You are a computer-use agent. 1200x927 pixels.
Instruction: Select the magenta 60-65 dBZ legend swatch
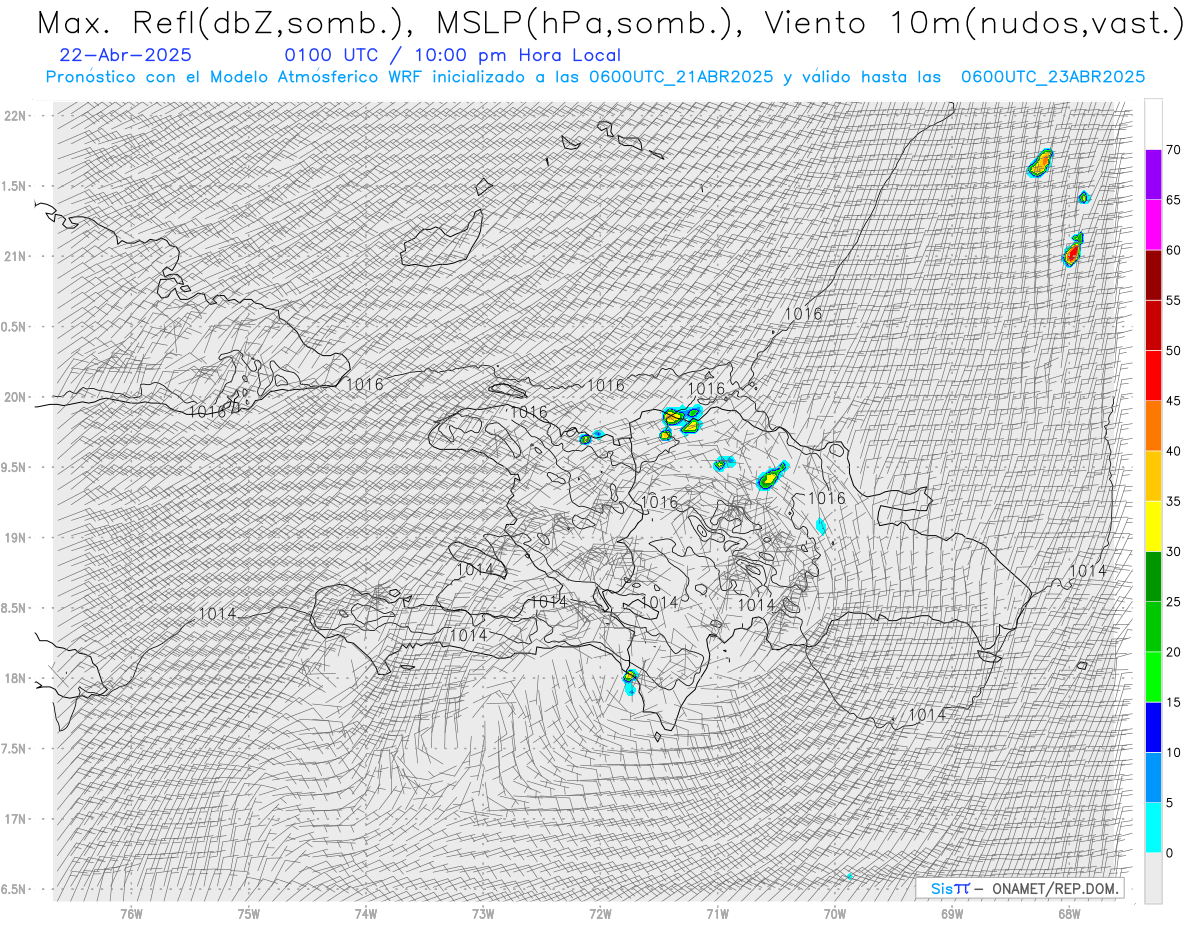pyautogui.click(x=1153, y=225)
